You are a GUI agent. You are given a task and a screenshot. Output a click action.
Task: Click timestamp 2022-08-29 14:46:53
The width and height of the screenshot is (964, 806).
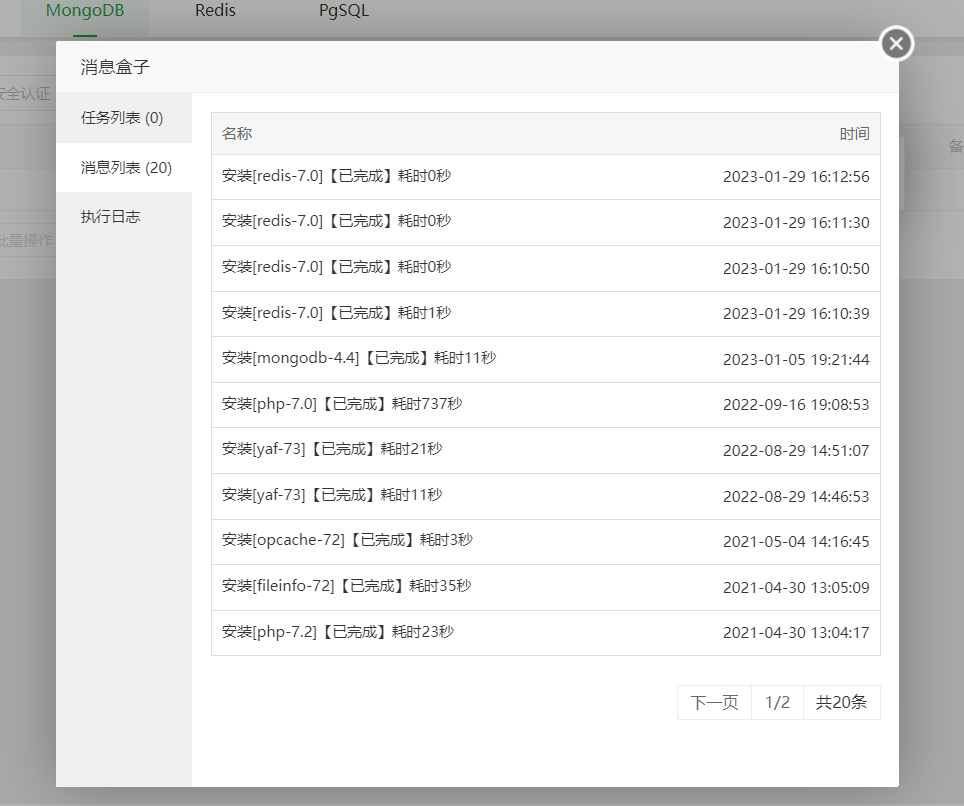pos(796,497)
